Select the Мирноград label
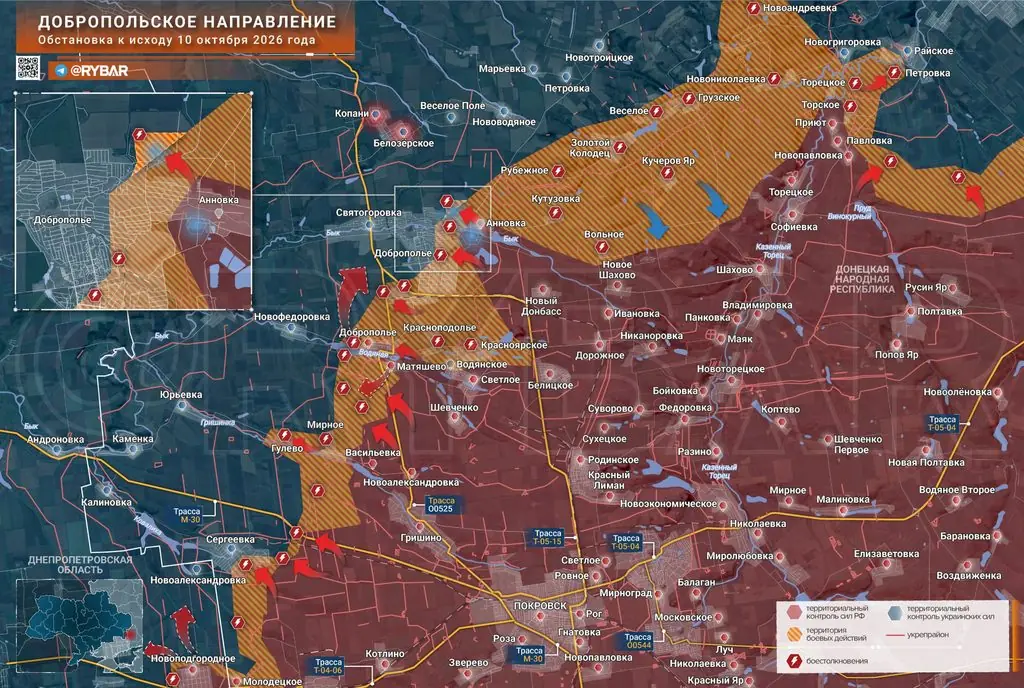1024x688 pixels. click(626, 593)
